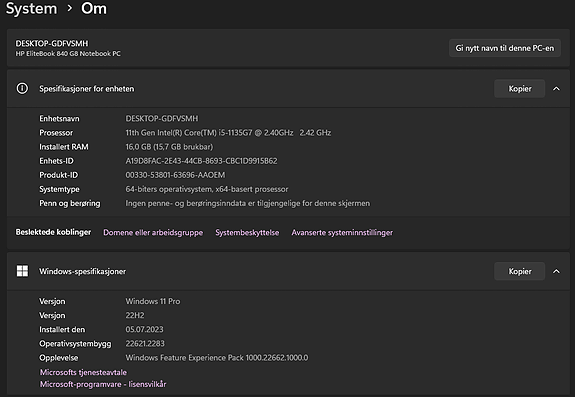
Task: Click the Produkt-ID label
Action: 59,175
